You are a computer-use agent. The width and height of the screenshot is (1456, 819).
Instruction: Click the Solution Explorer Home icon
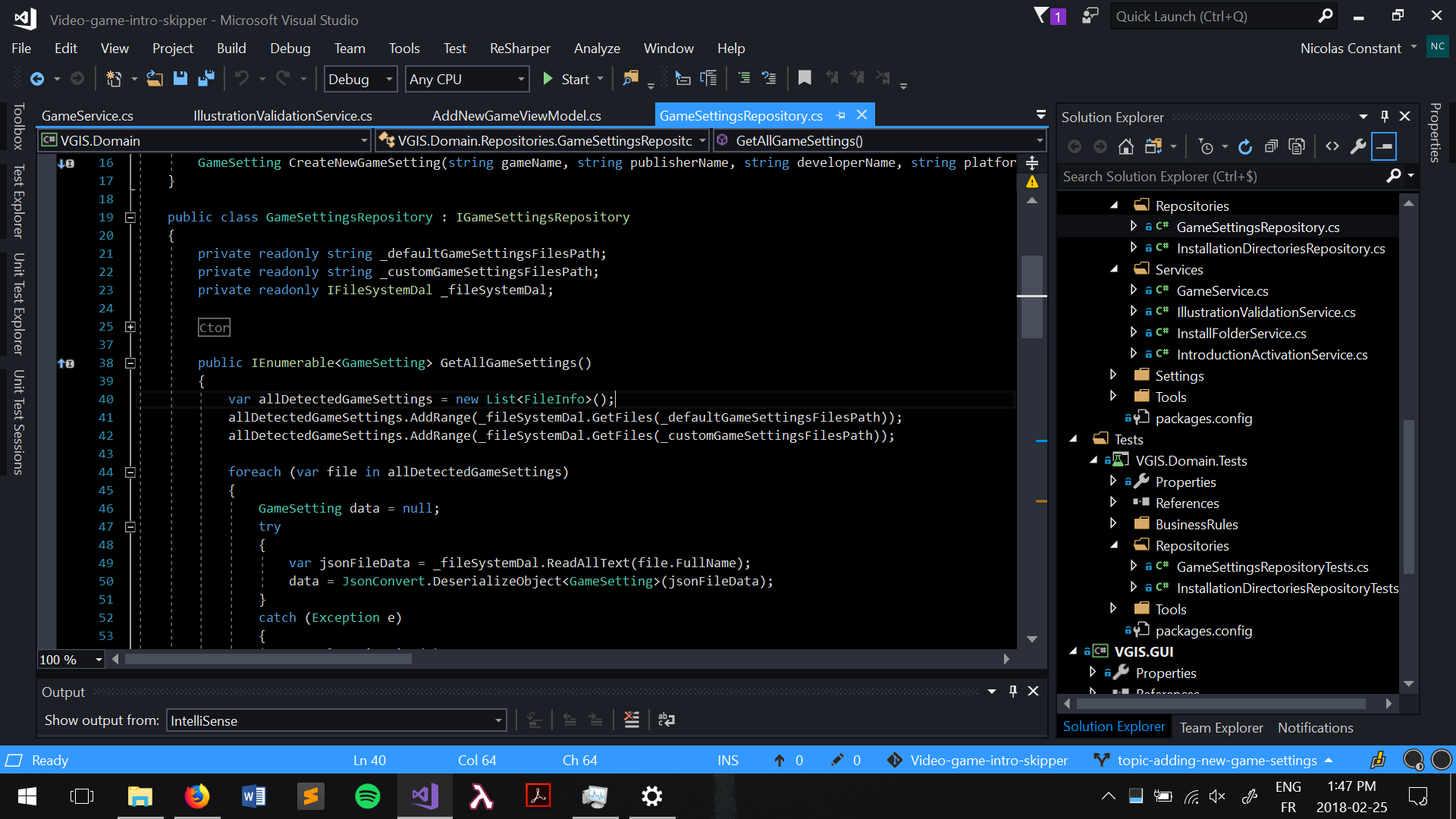(x=1126, y=146)
